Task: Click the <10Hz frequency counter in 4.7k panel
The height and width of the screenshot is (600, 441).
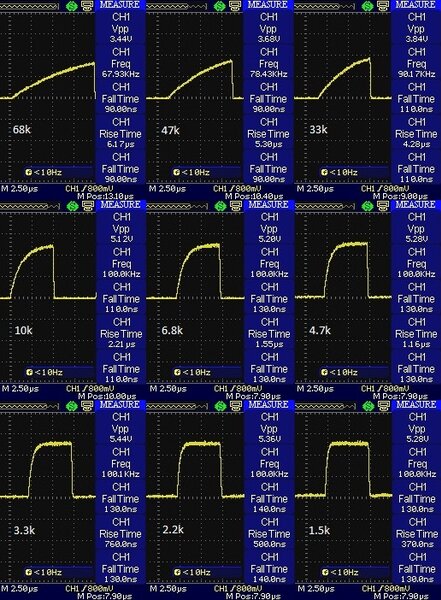Action: (x=339, y=372)
